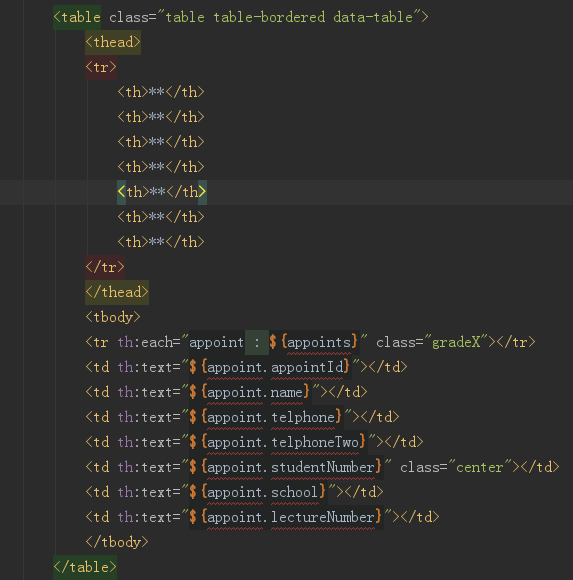Click appoint.name expression
The image size is (573, 580).
click(249, 392)
